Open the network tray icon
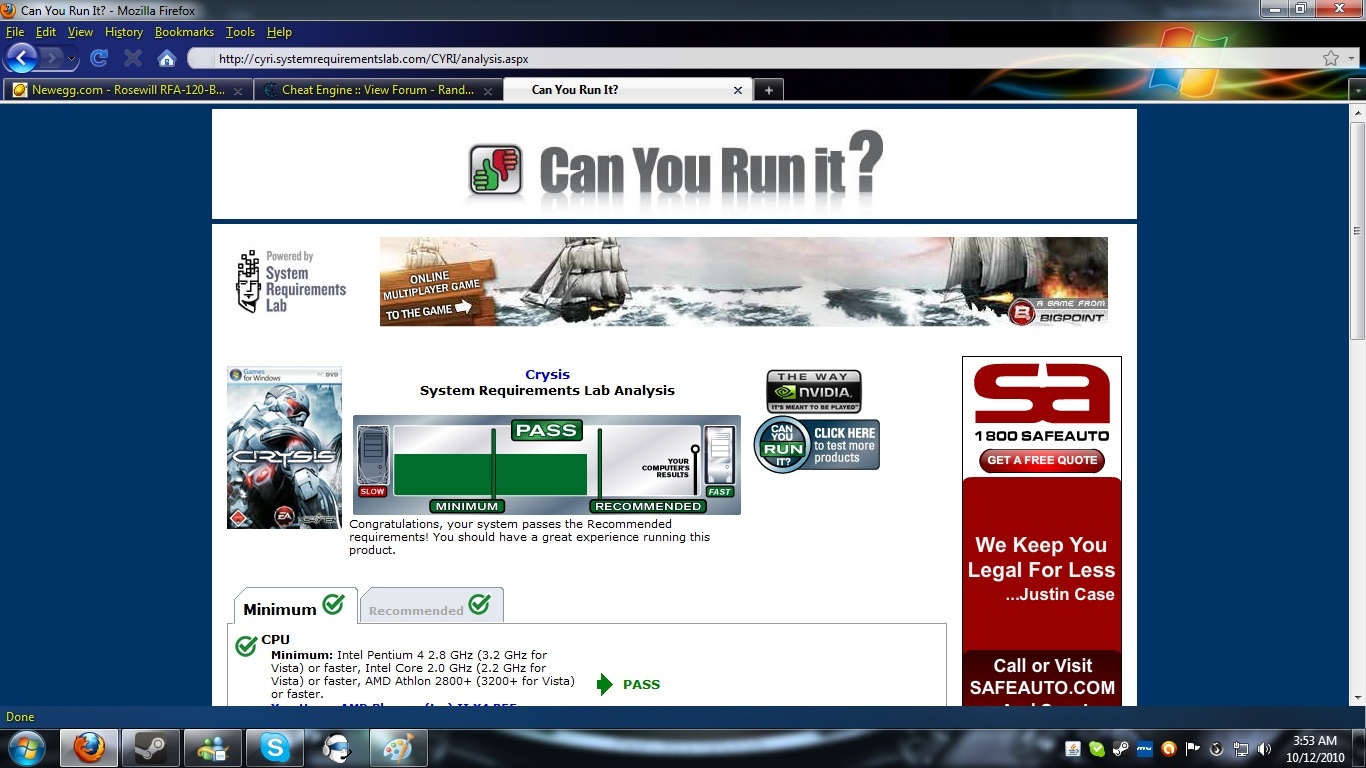The width and height of the screenshot is (1366, 768). [x=1241, y=748]
